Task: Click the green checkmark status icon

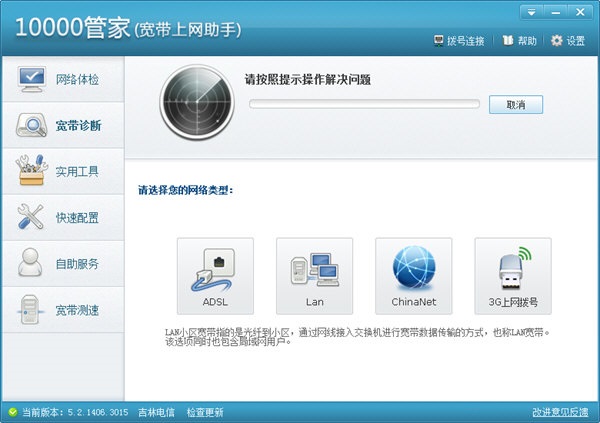Action: pos(13,412)
